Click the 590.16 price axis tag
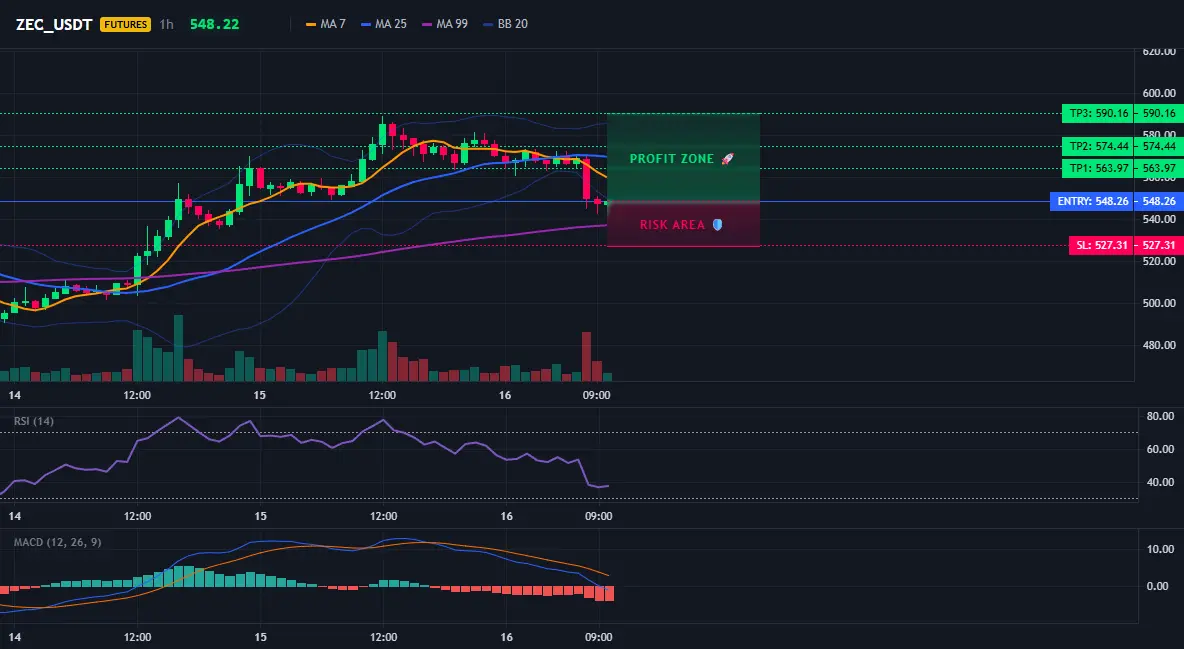 point(1158,113)
